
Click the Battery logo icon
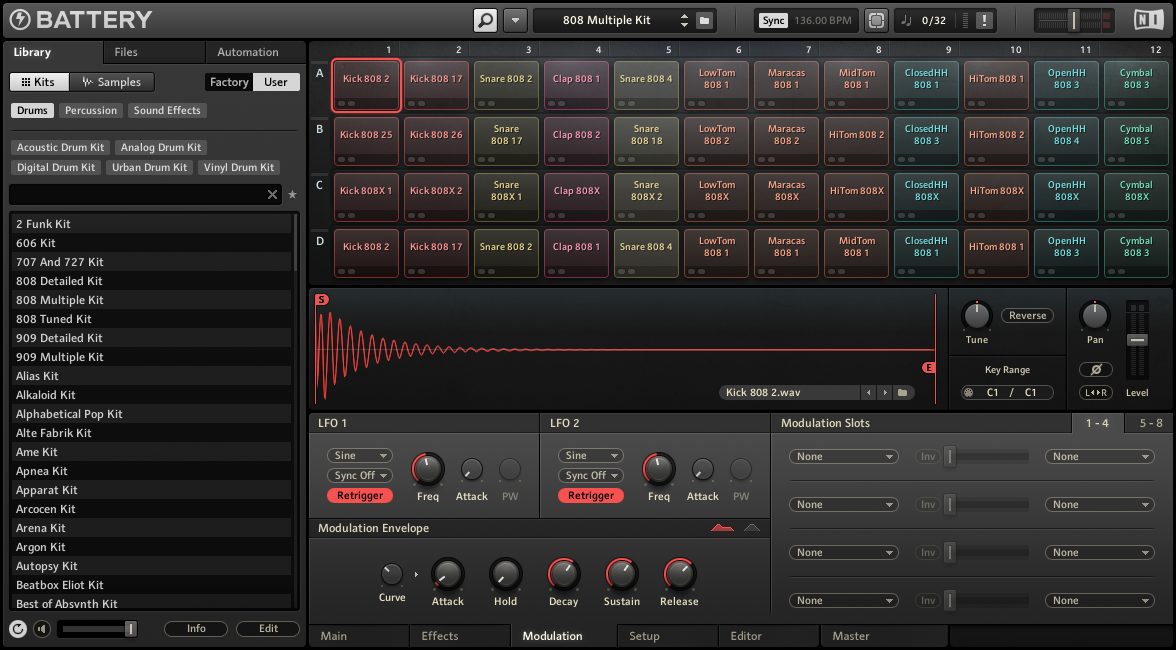[20, 19]
